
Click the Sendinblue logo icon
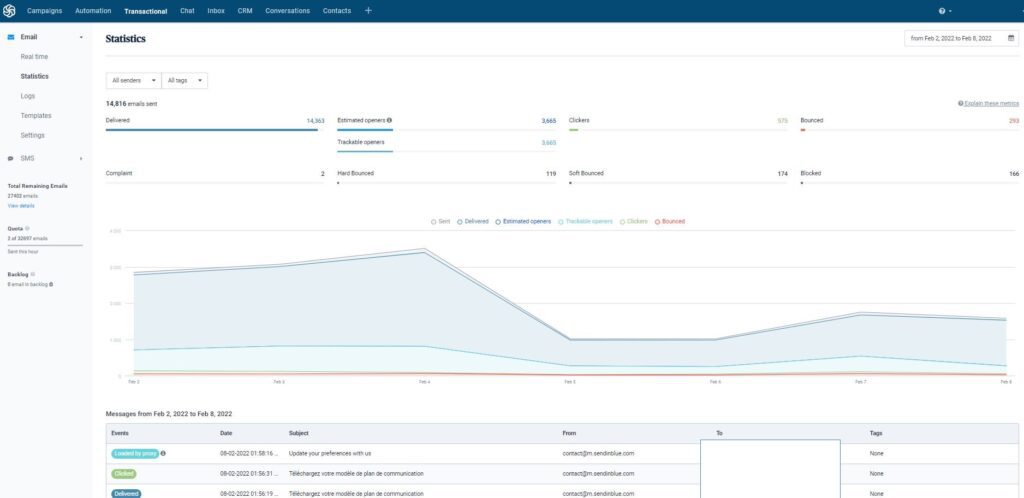click(x=9, y=10)
